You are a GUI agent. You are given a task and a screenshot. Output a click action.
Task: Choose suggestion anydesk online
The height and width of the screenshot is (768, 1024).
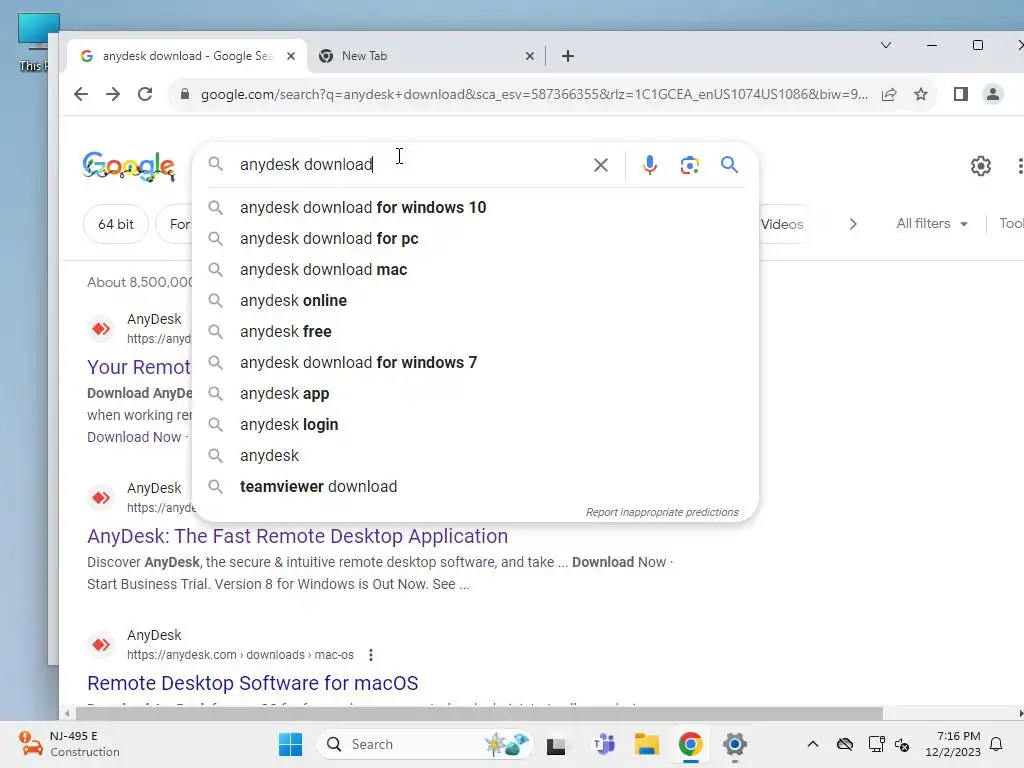click(x=476, y=300)
